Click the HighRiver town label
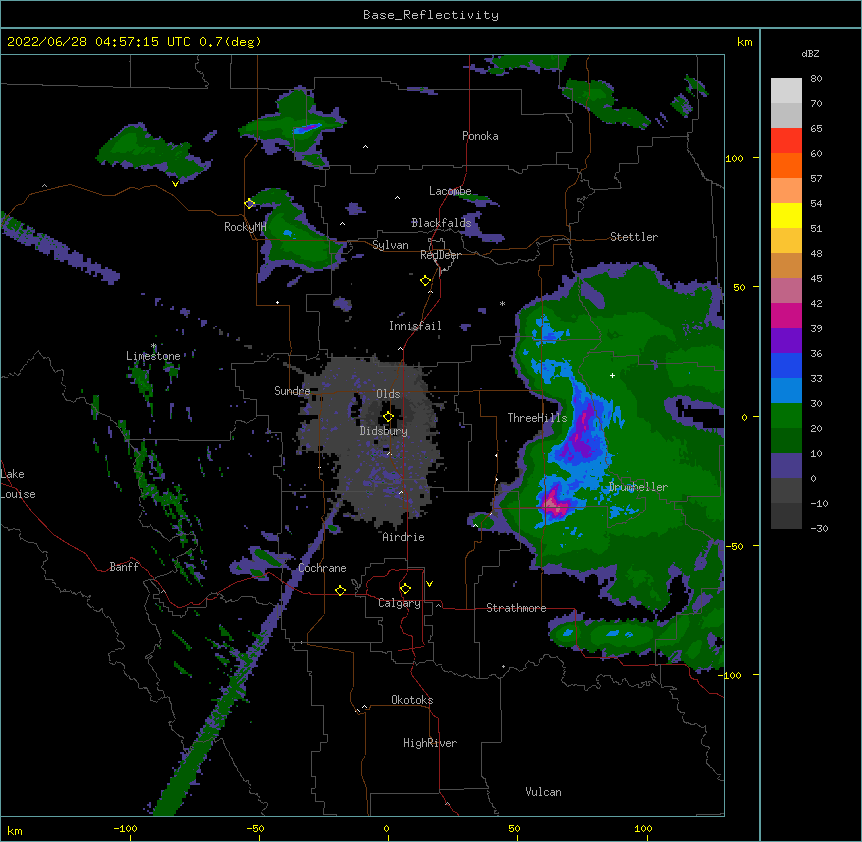 pyautogui.click(x=430, y=743)
